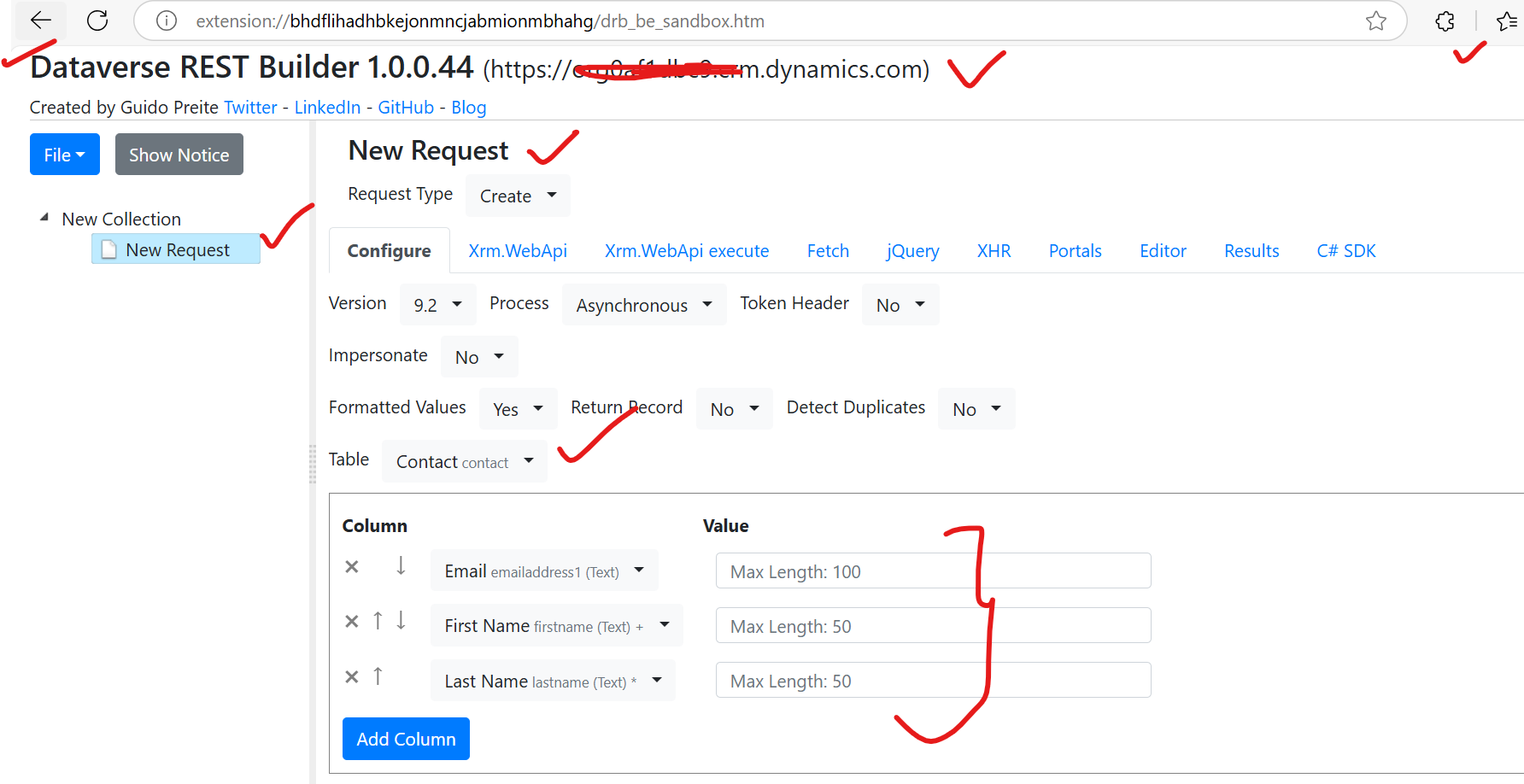Click the site information icon
Image resolution: width=1524 pixels, height=784 pixels.
tap(166, 20)
